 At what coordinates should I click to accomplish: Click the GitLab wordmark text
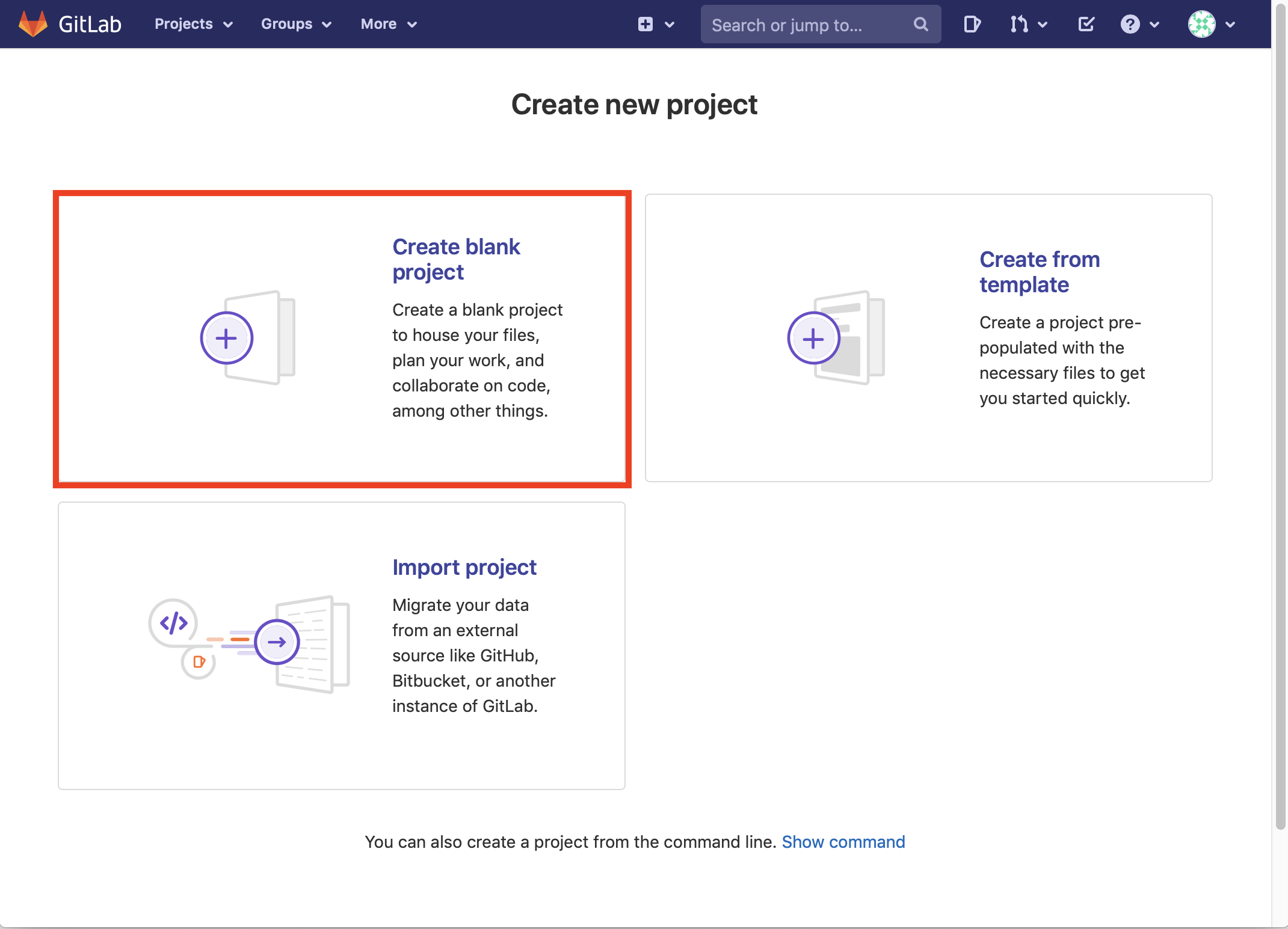click(90, 24)
